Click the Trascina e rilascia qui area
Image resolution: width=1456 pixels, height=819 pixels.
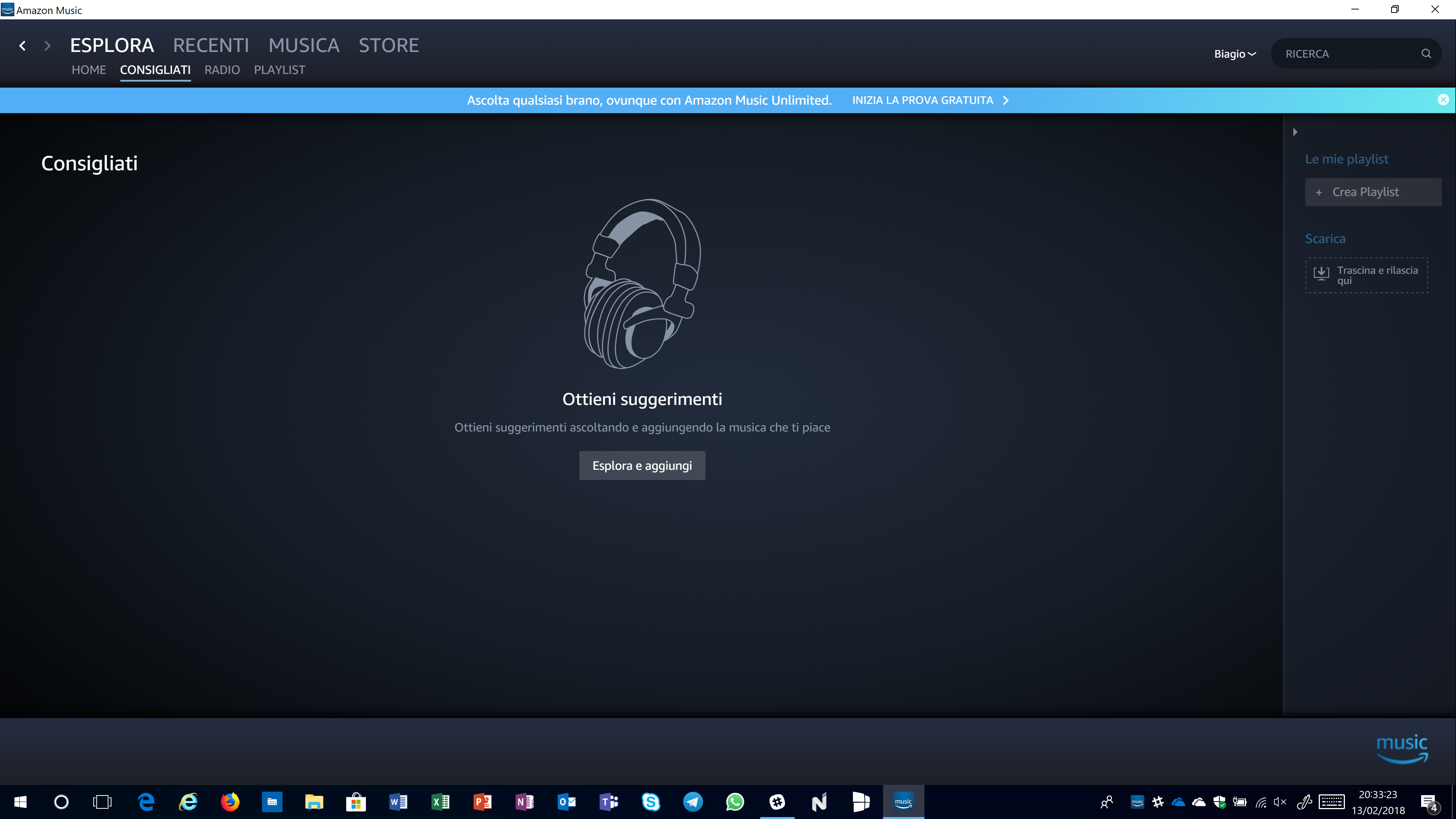1366,275
